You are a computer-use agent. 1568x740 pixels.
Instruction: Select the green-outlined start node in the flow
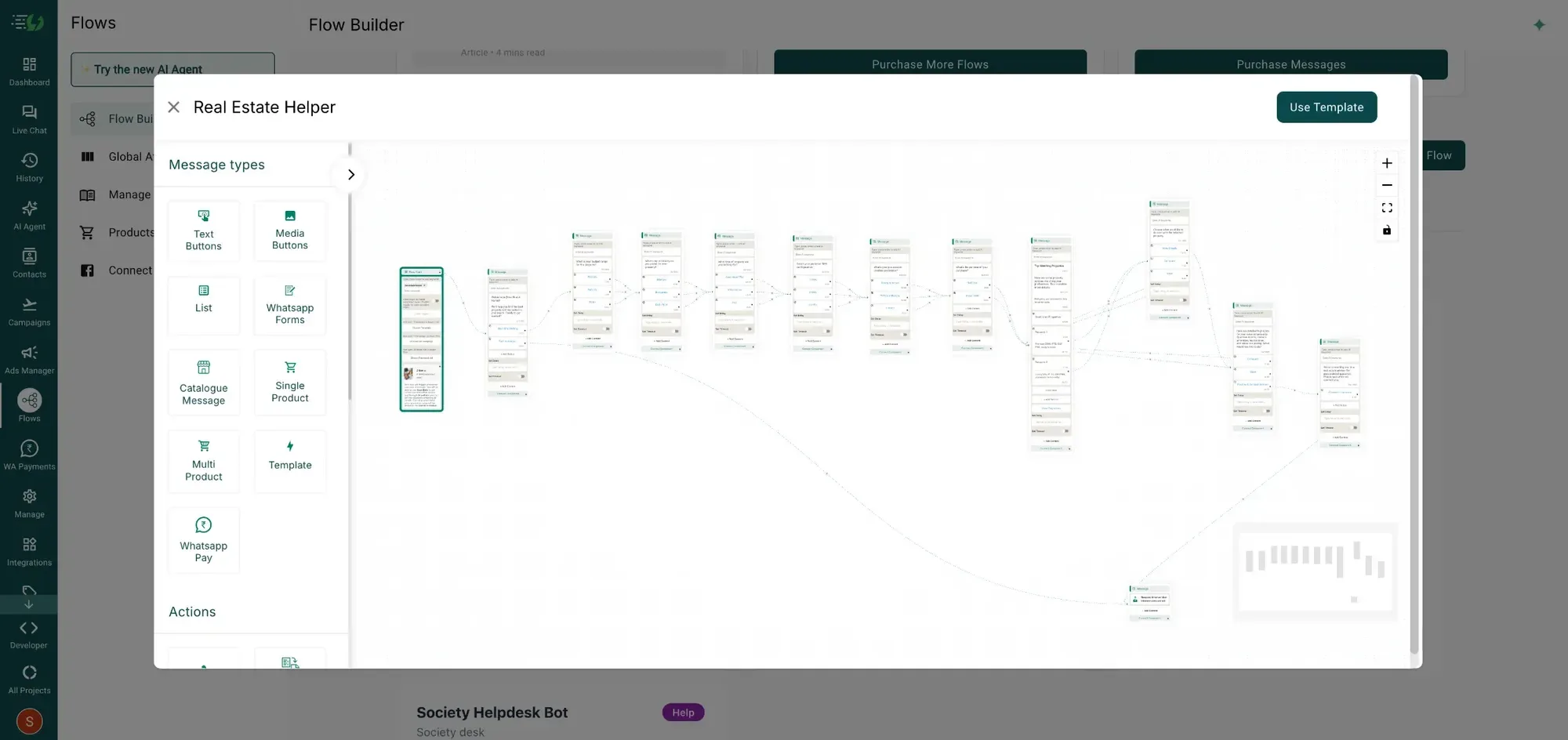point(422,339)
